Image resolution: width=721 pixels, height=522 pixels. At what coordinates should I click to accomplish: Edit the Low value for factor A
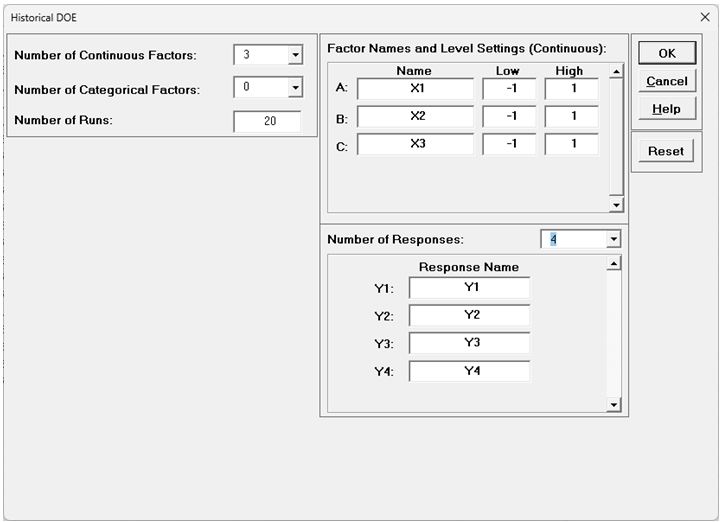tap(509, 89)
